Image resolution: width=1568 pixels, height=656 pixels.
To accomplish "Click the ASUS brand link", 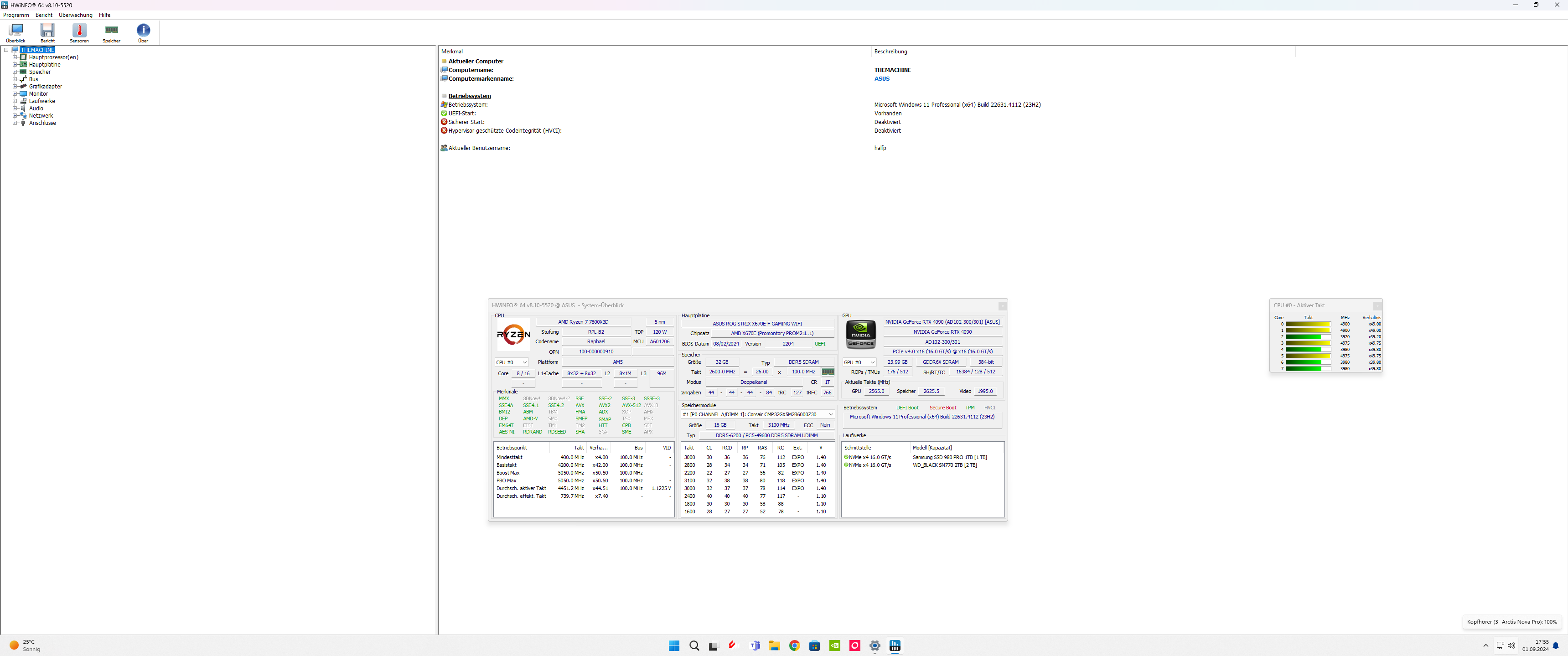I will coord(881,78).
